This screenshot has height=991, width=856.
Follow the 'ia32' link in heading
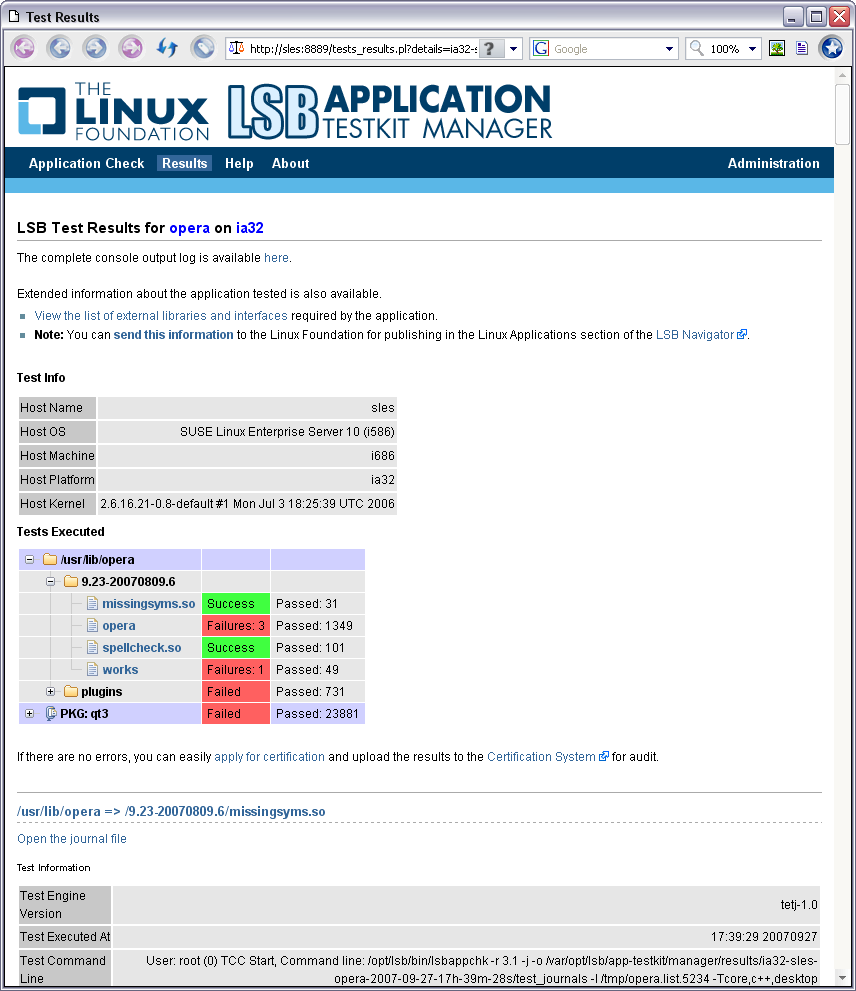click(250, 228)
